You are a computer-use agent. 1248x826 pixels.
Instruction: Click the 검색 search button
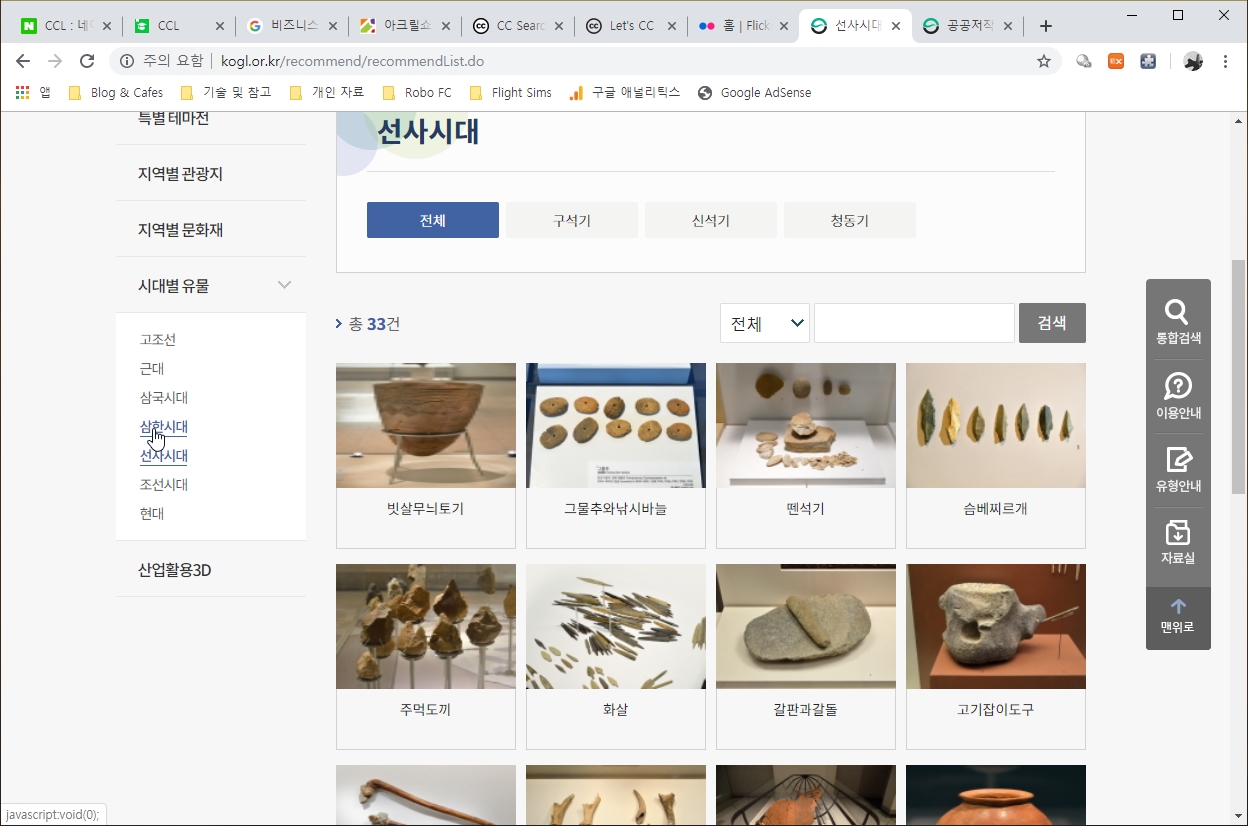(1052, 323)
